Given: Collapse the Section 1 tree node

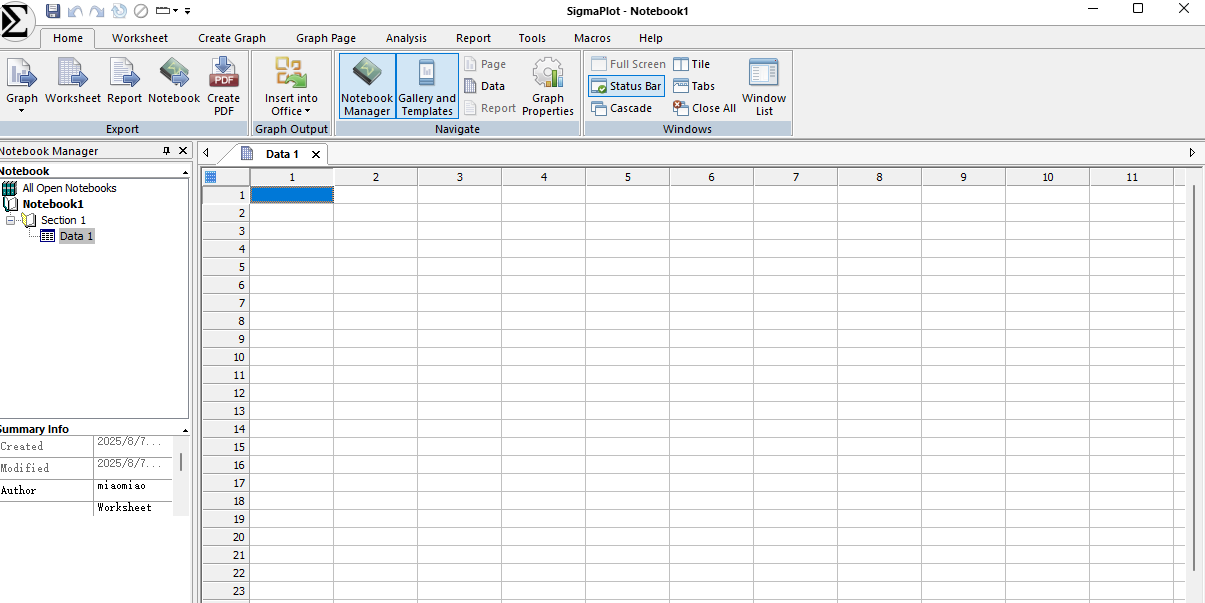Looking at the screenshot, I should [10, 220].
